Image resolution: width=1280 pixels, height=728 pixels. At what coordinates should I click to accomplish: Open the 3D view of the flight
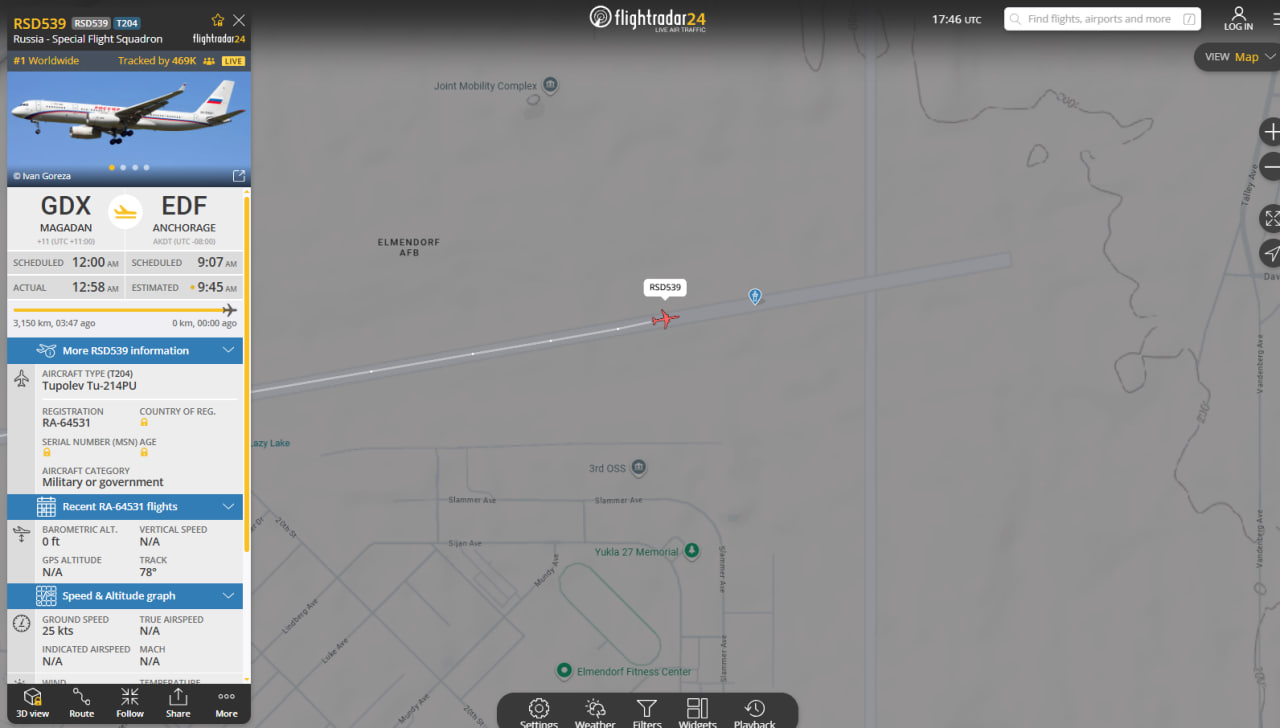pyautogui.click(x=32, y=702)
